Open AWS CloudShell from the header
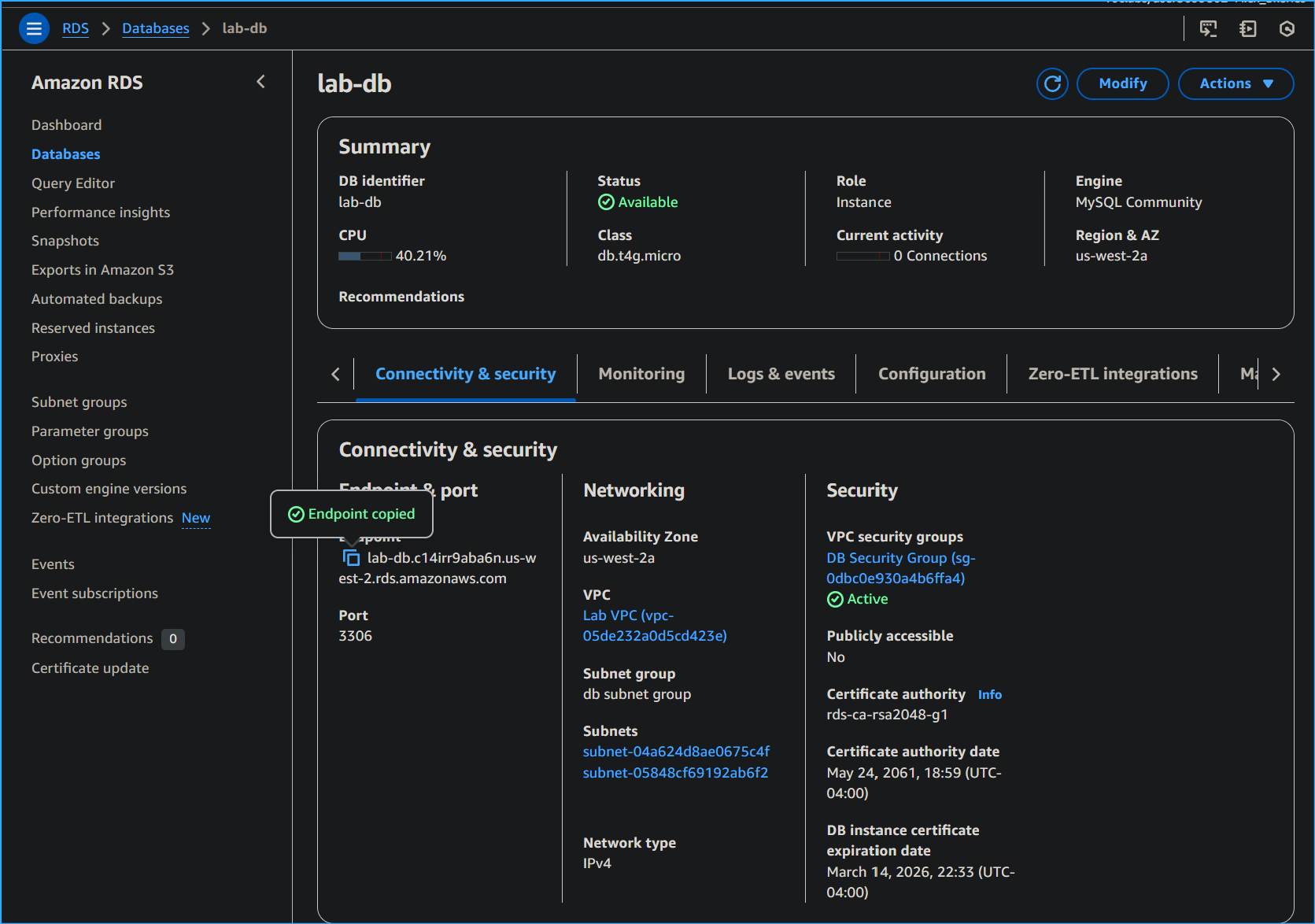Image resolution: width=1315 pixels, height=924 pixels. click(1209, 28)
